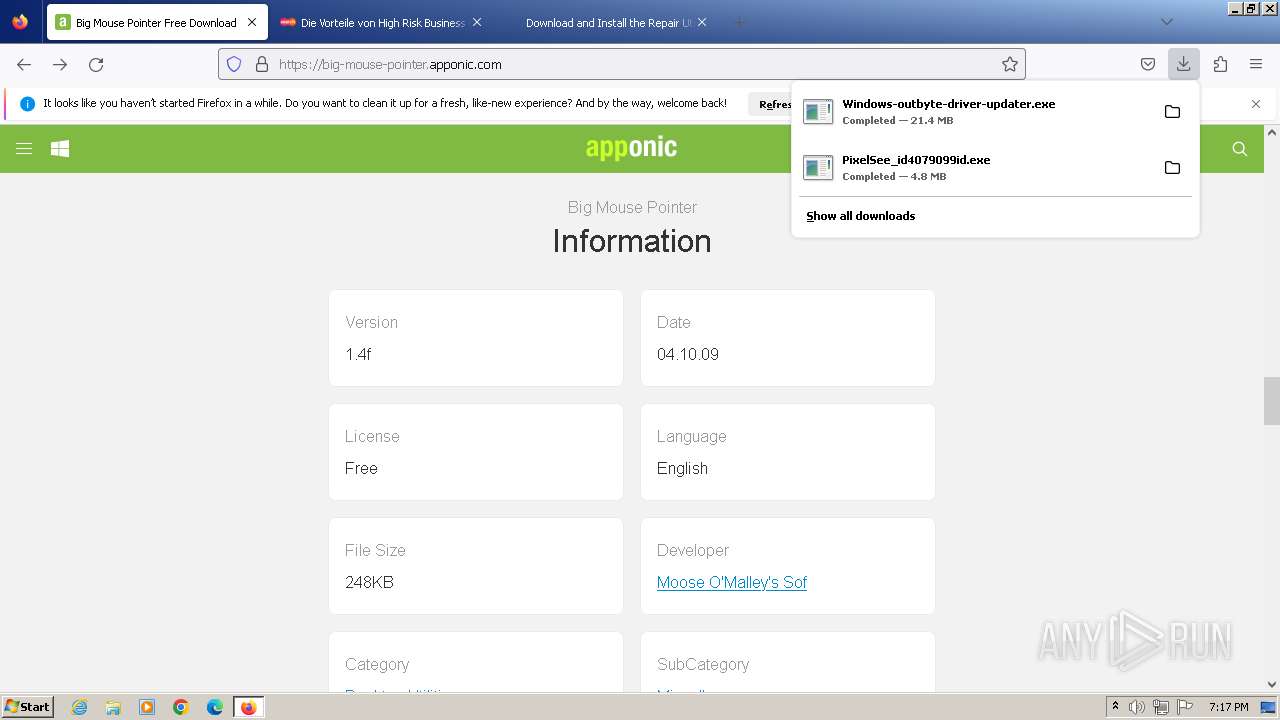The width and height of the screenshot is (1280, 720).
Task: Click the Refresh Firefox button
Action: pyautogui.click(x=770, y=104)
